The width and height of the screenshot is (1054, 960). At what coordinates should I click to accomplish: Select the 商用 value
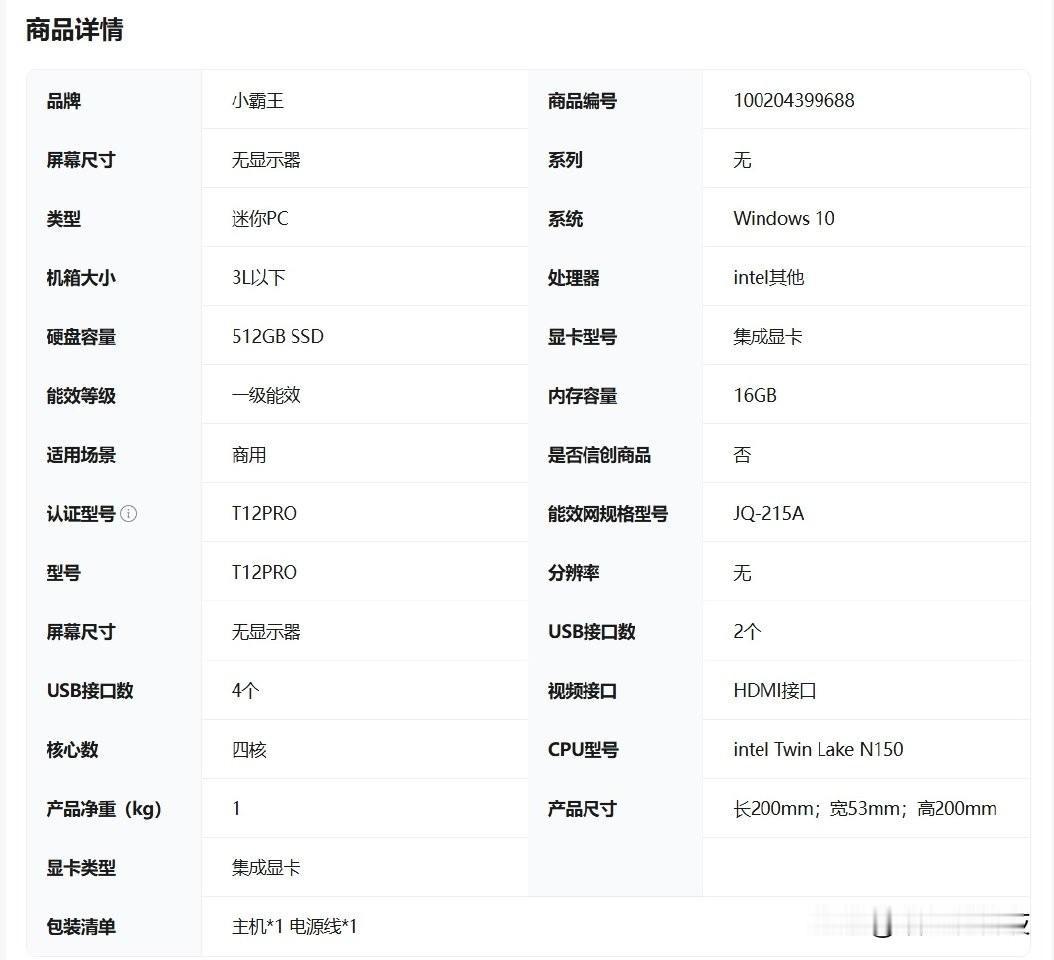point(249,455)
